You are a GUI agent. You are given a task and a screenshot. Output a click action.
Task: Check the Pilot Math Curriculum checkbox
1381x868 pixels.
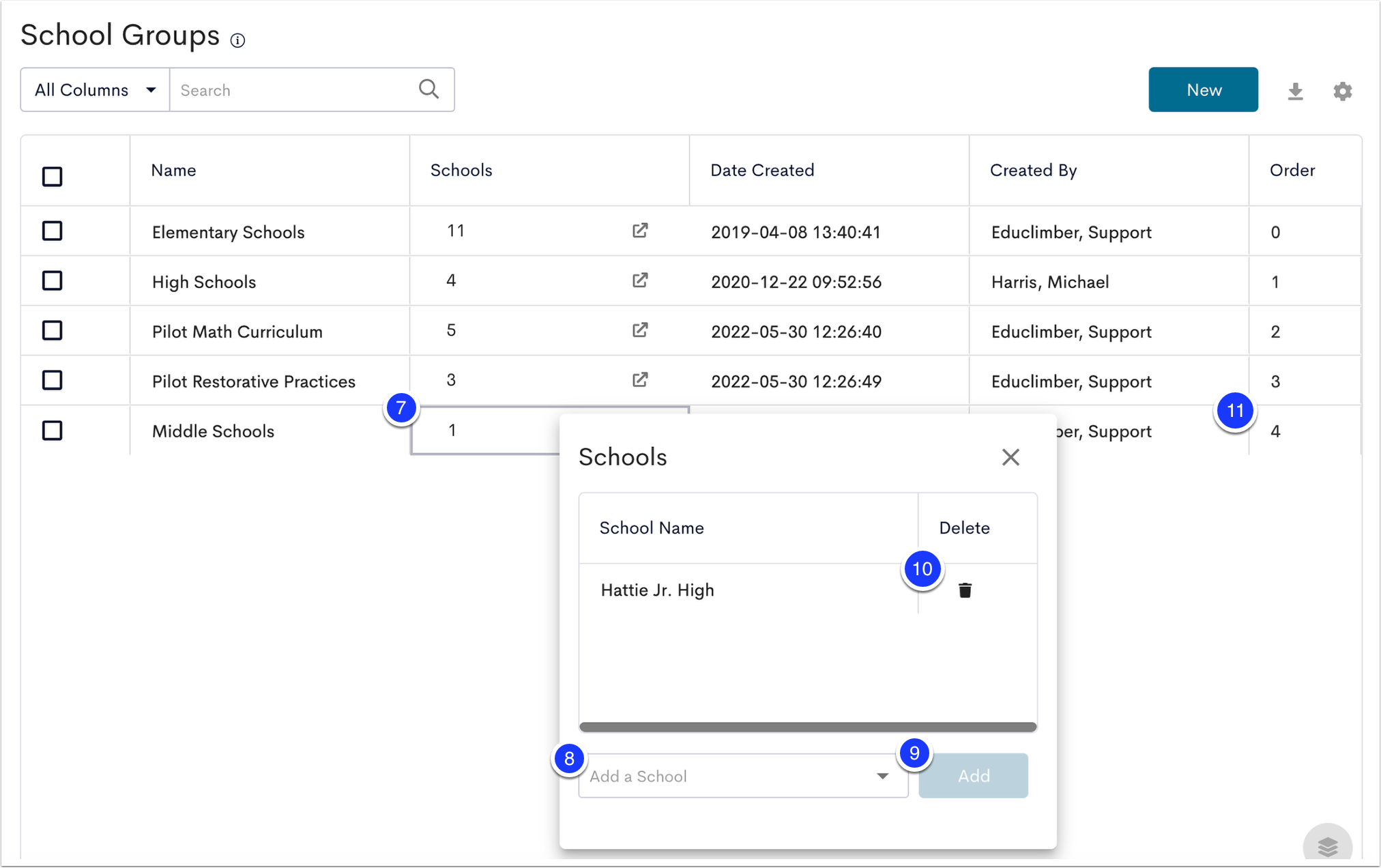(53, 330)
